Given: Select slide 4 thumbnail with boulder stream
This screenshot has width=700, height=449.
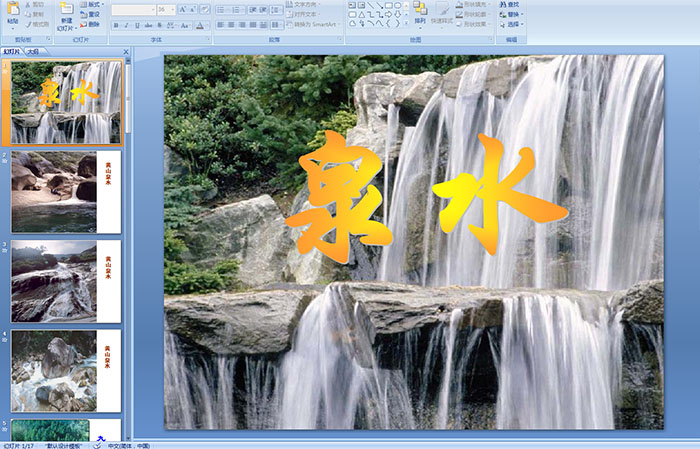Looking at the screenshot, I should coord(66,371).
